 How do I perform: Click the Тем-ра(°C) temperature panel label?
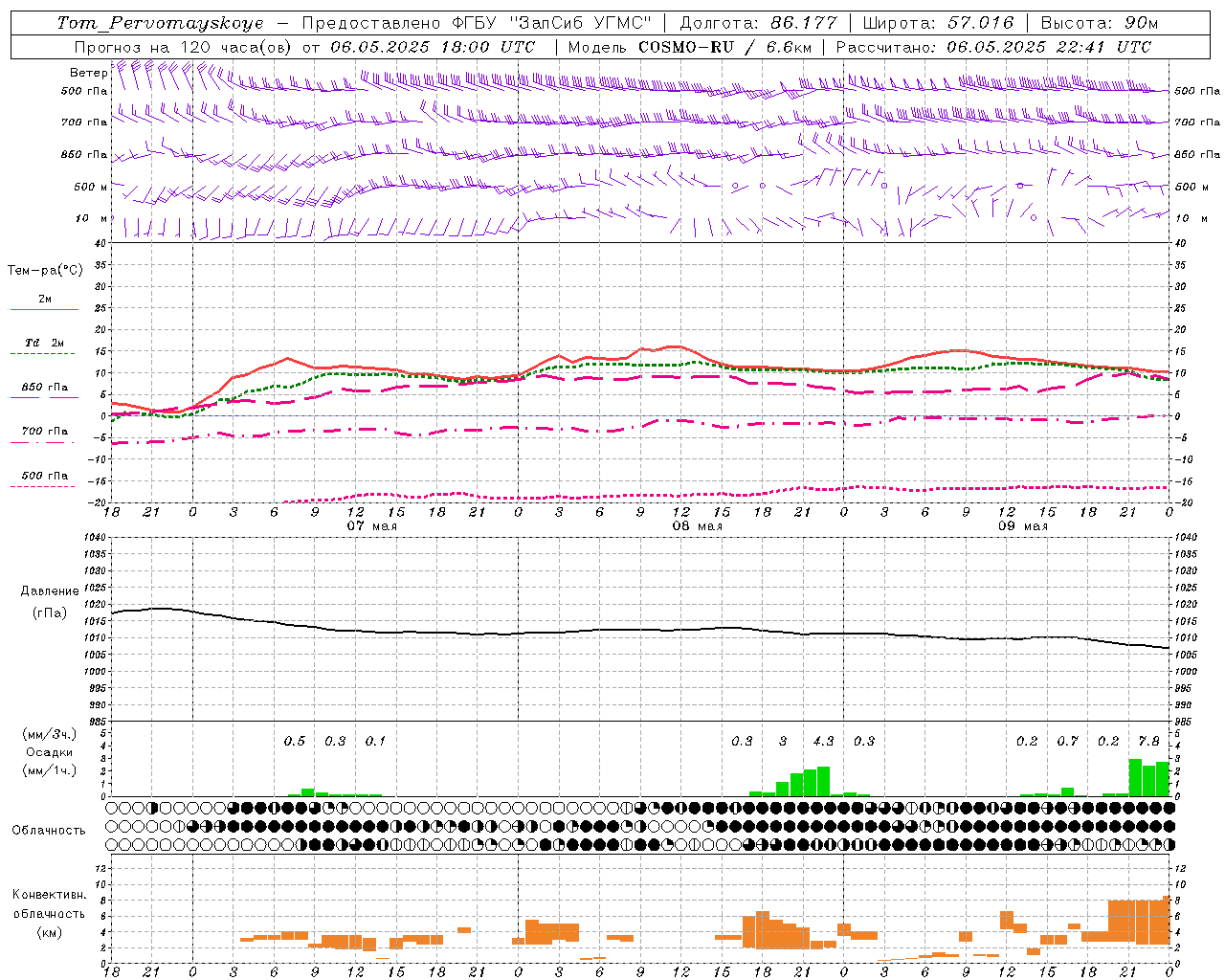[x=45, y=271]
